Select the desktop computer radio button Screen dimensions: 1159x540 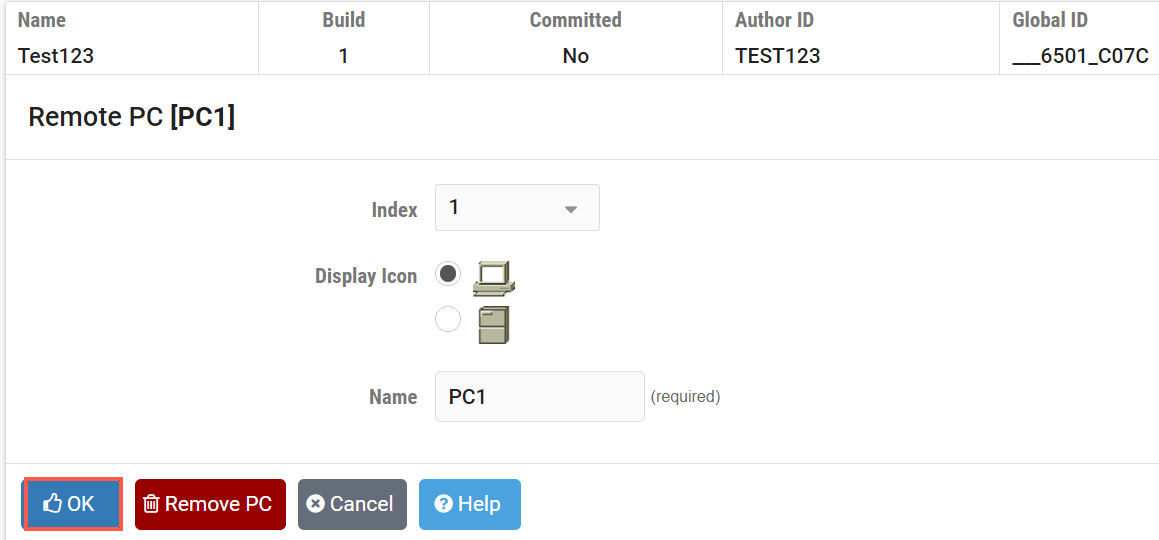[448, 273]
